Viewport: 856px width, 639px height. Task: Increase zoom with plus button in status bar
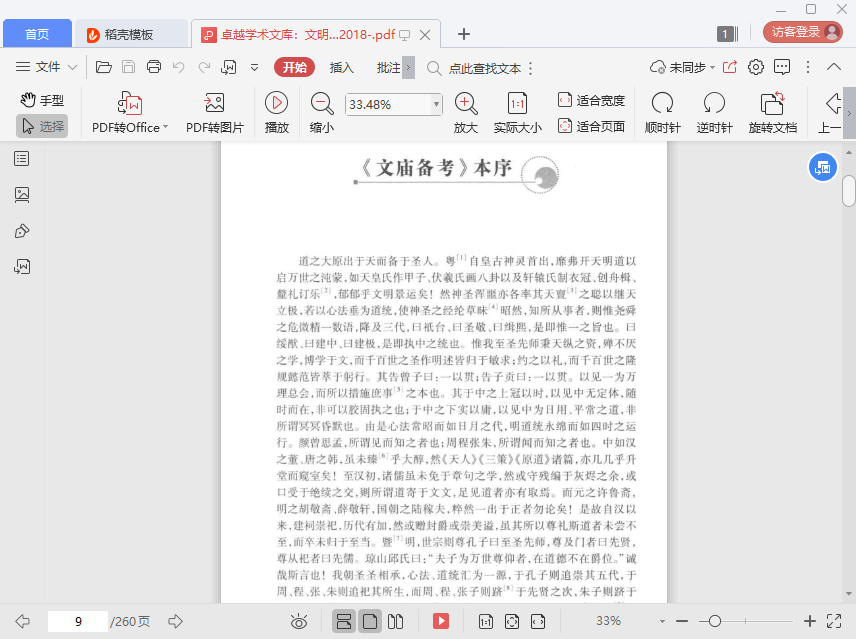(810, 621)
